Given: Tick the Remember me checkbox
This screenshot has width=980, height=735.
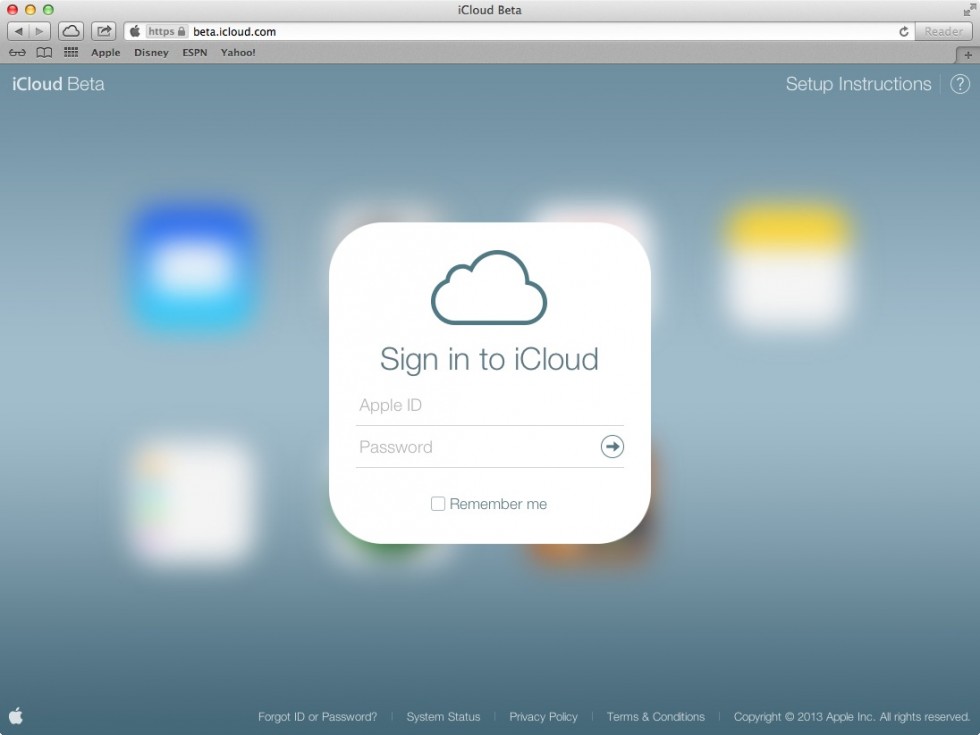Looking at the screenshot, I should point(438,504).
